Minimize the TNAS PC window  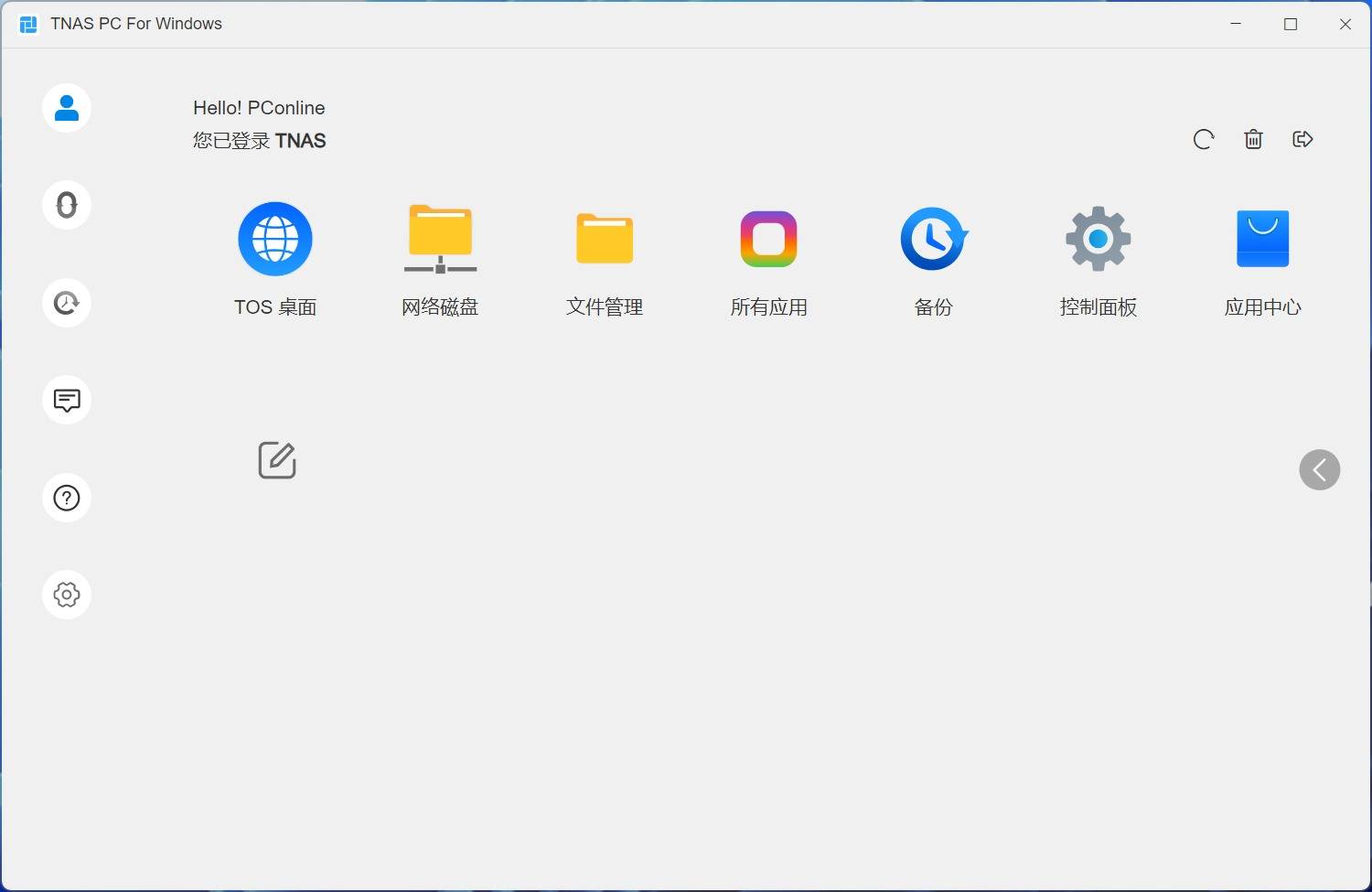1237,25
